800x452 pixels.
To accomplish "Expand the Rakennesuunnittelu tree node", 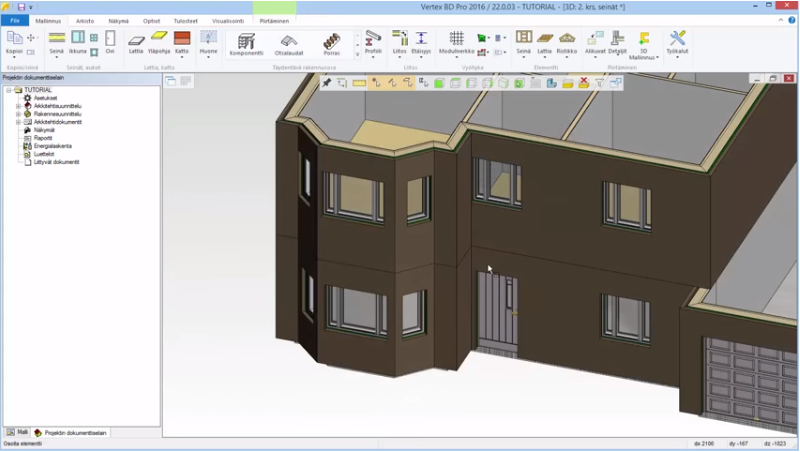I will 18,114.
